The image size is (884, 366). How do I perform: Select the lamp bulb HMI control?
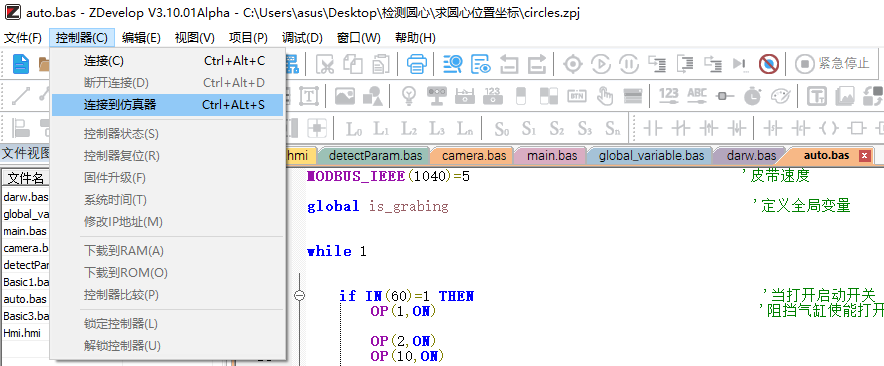tap(409, 96)
